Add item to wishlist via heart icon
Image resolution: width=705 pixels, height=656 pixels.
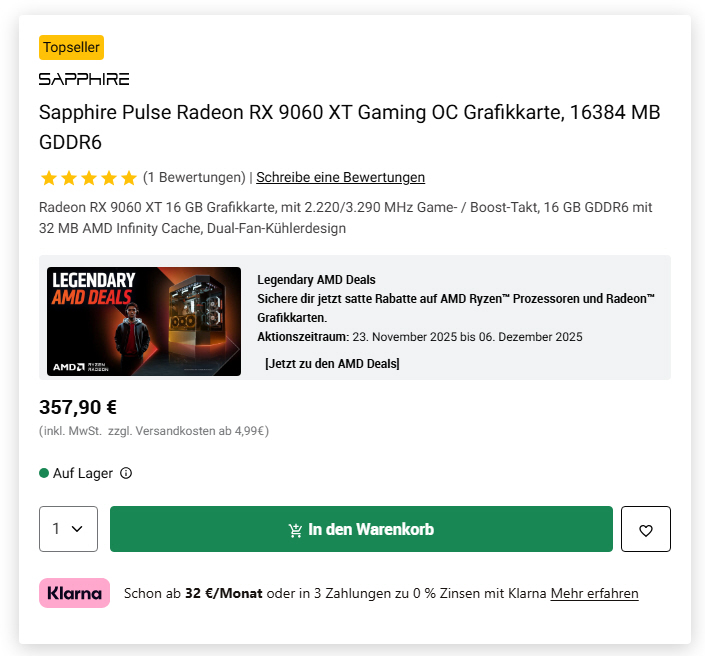[x=646, y=529]
